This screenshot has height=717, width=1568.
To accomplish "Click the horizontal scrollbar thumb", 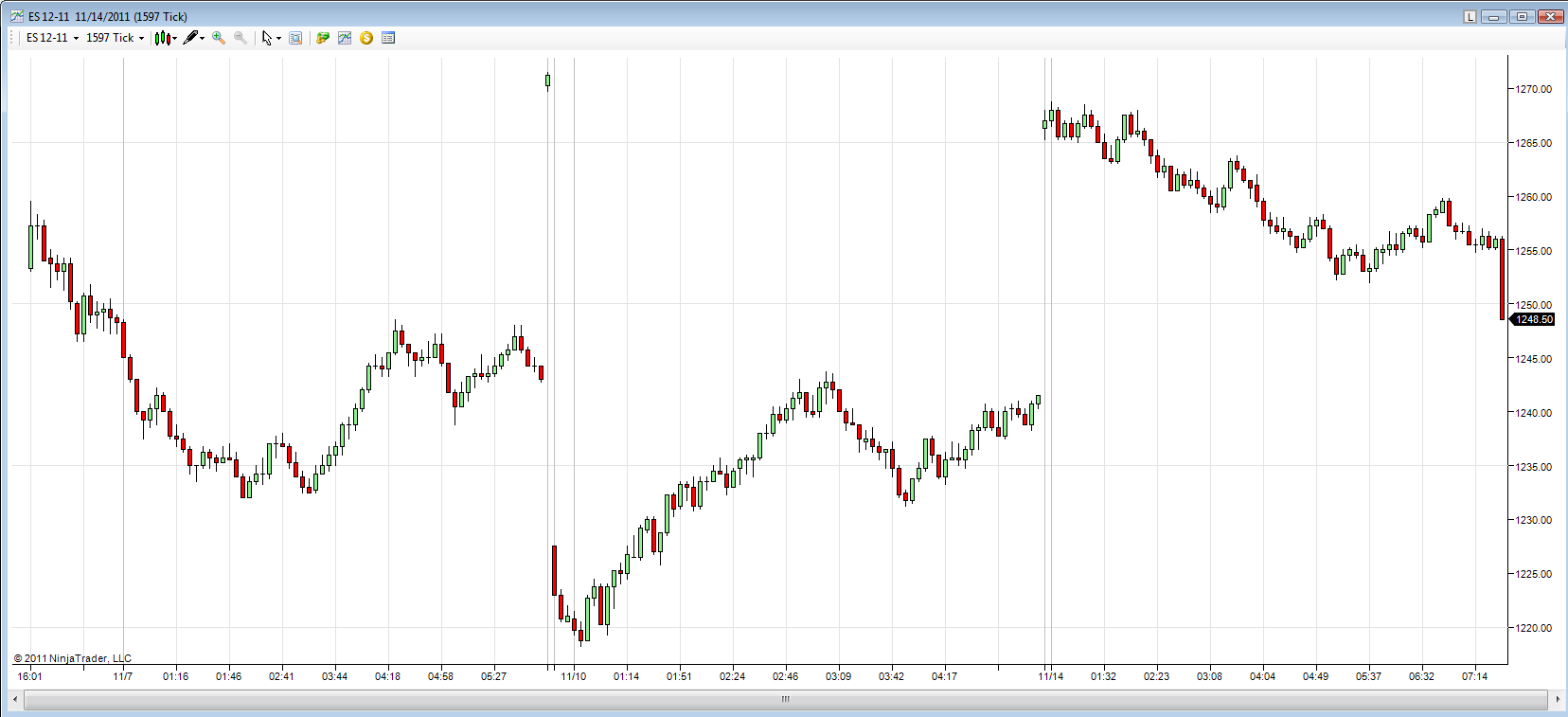I will [x=785, y=699].
